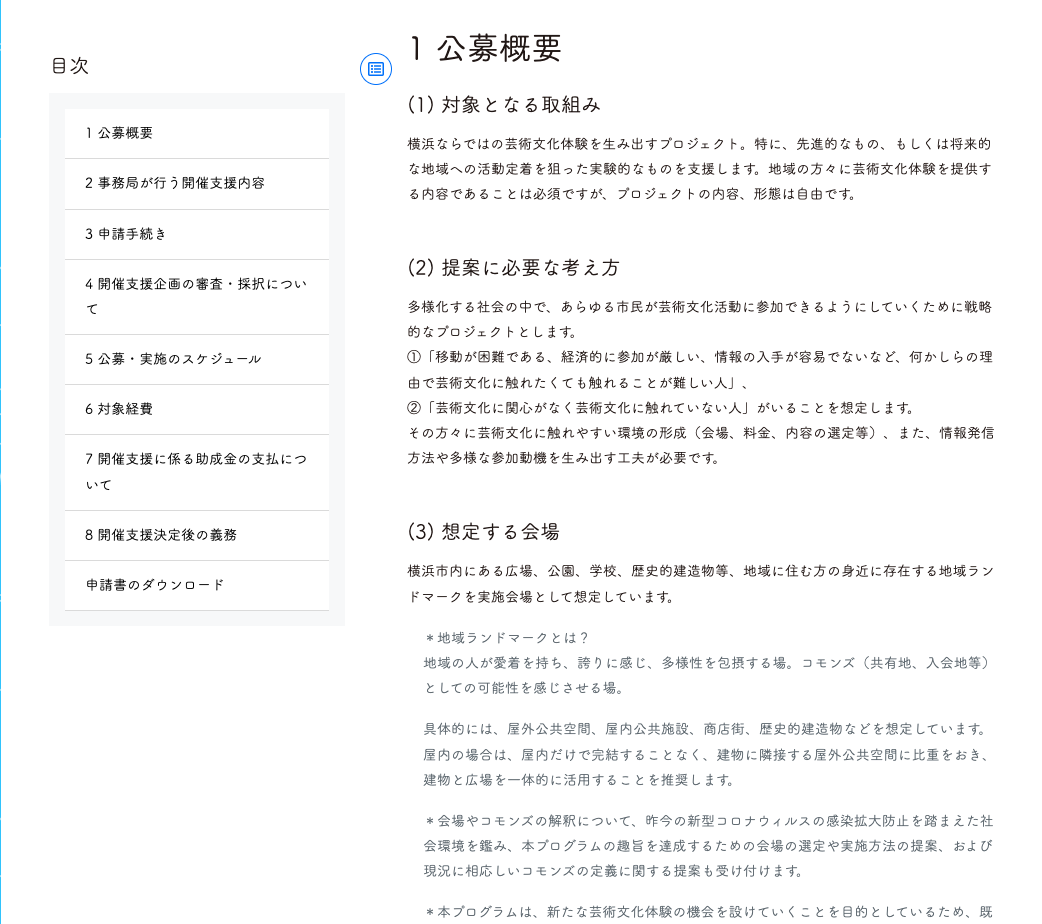Open the '申請書のダウンロード' link

(197, 585)
